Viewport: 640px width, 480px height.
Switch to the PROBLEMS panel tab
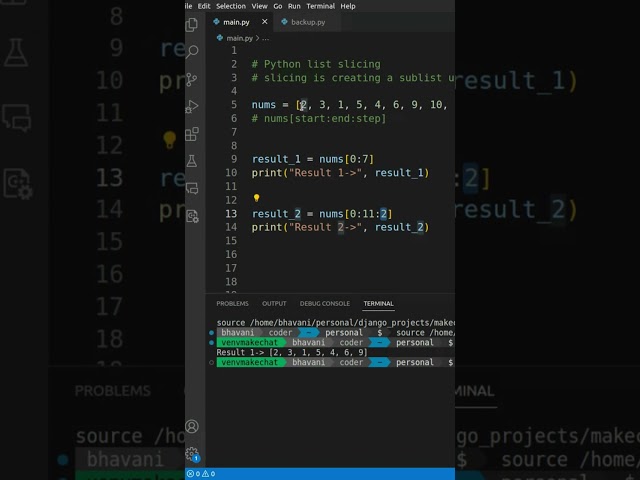click(232, 304)
